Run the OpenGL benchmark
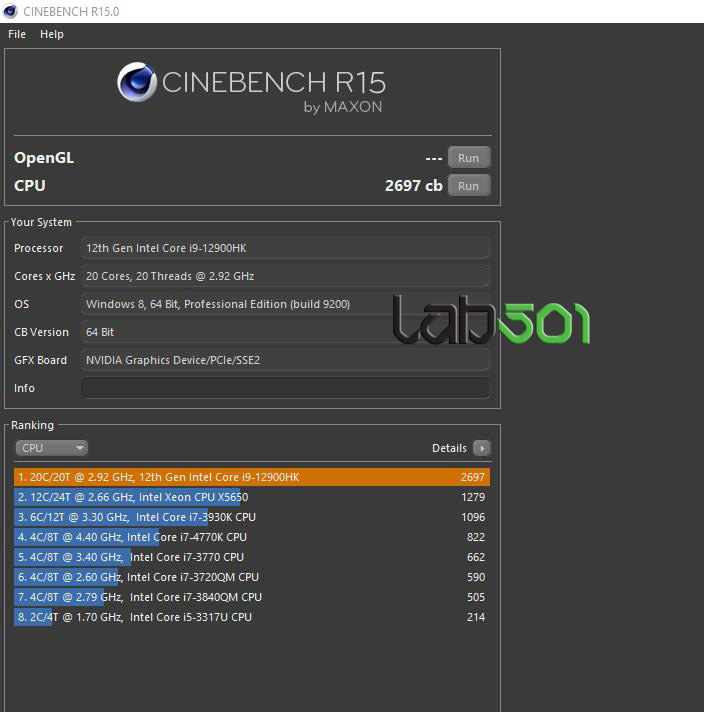The image size is (704, 712). point(468,158)
